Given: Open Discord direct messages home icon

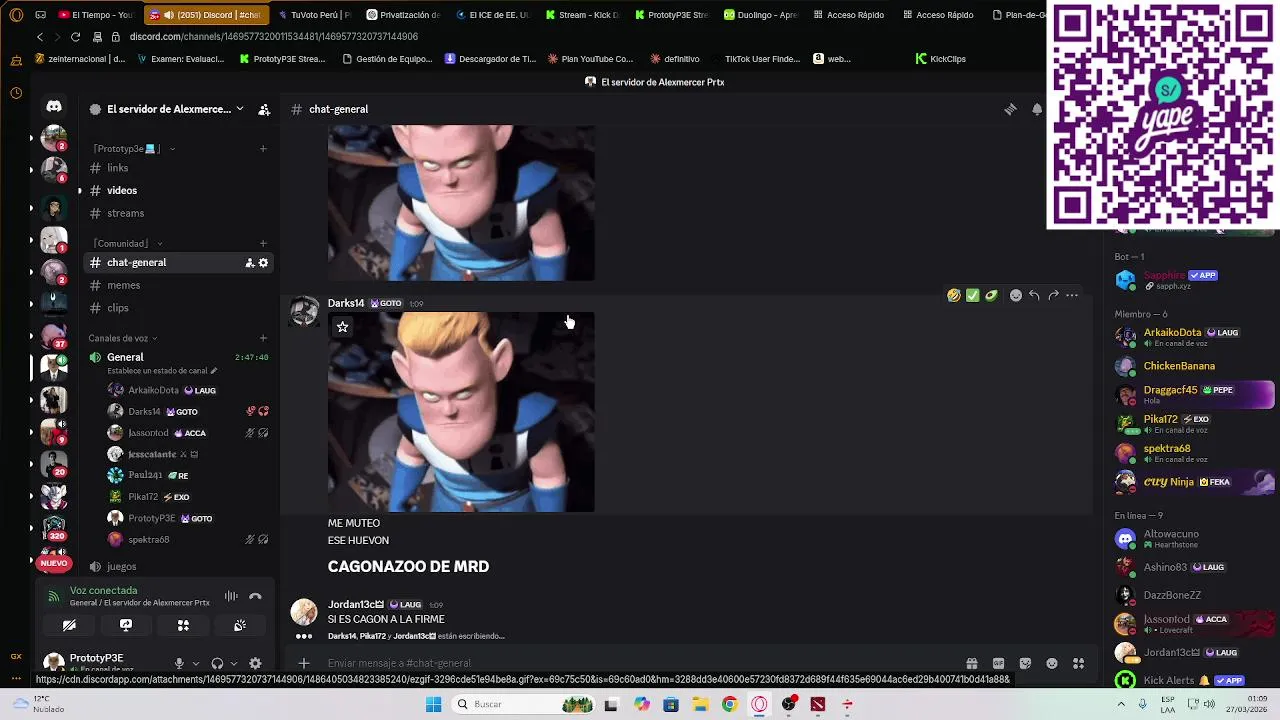Looking at the screenshot, I should click(x=54, y=106).
